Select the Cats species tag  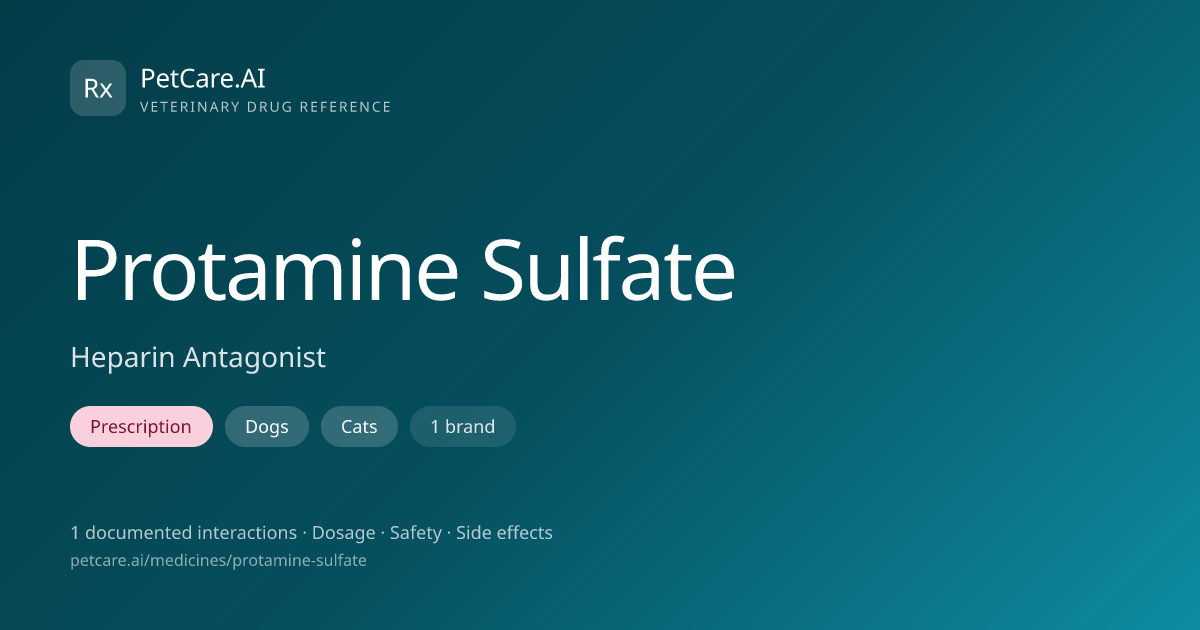point(359,427)
